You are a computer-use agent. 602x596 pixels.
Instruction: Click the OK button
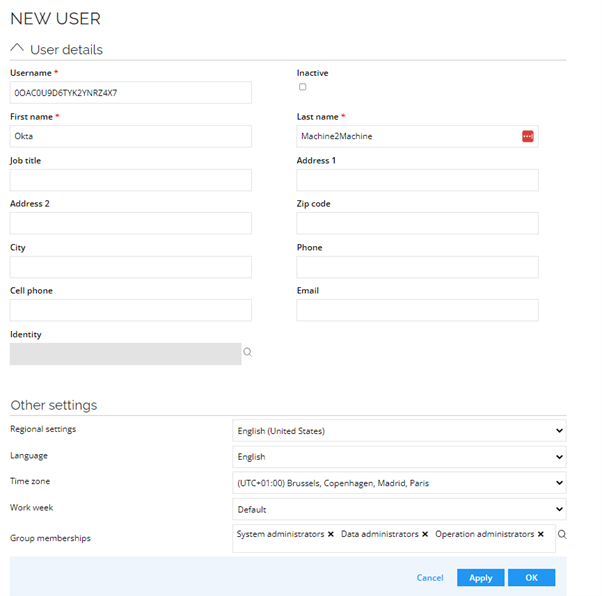pyautogui.click(x=531, y=578)
